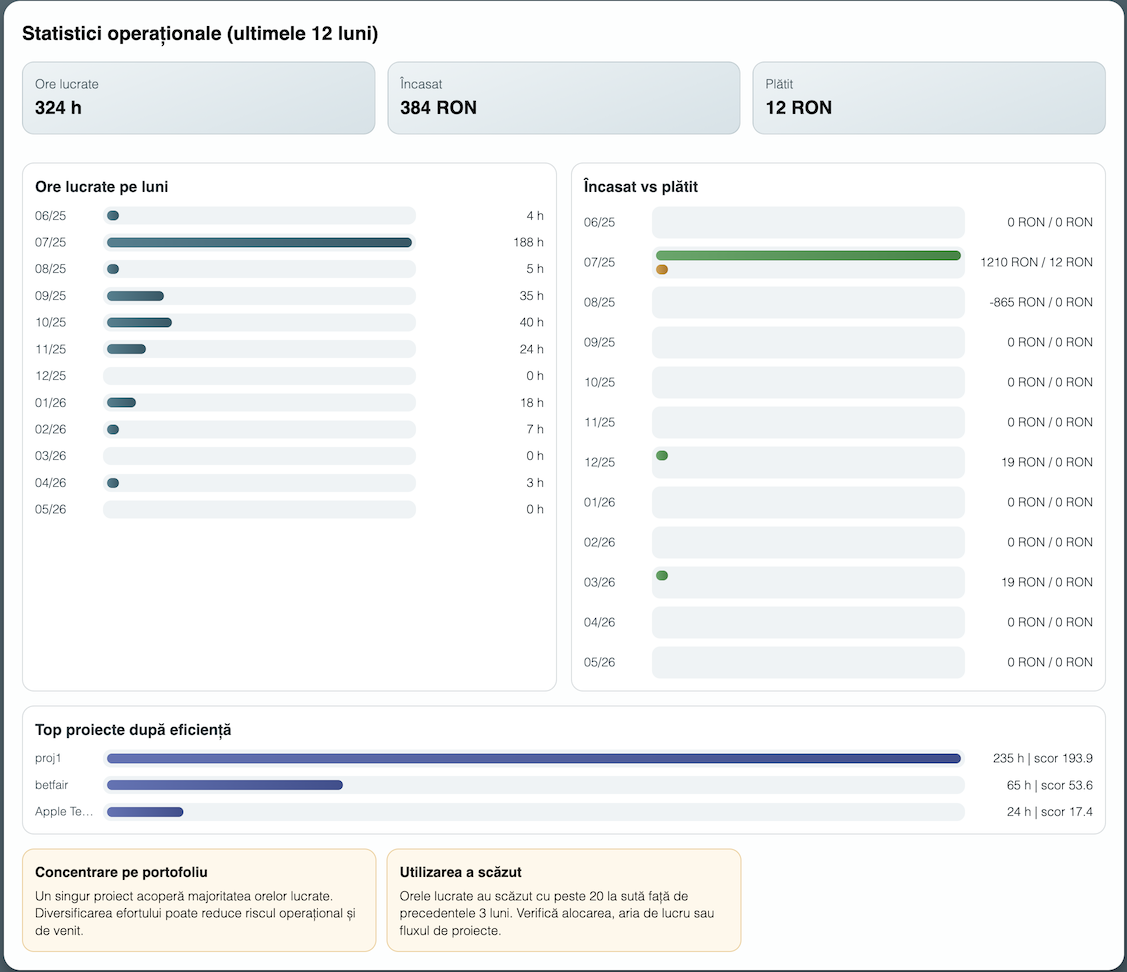
Task: Click the orange paid dot for 07/25
Action: point(662,270)
